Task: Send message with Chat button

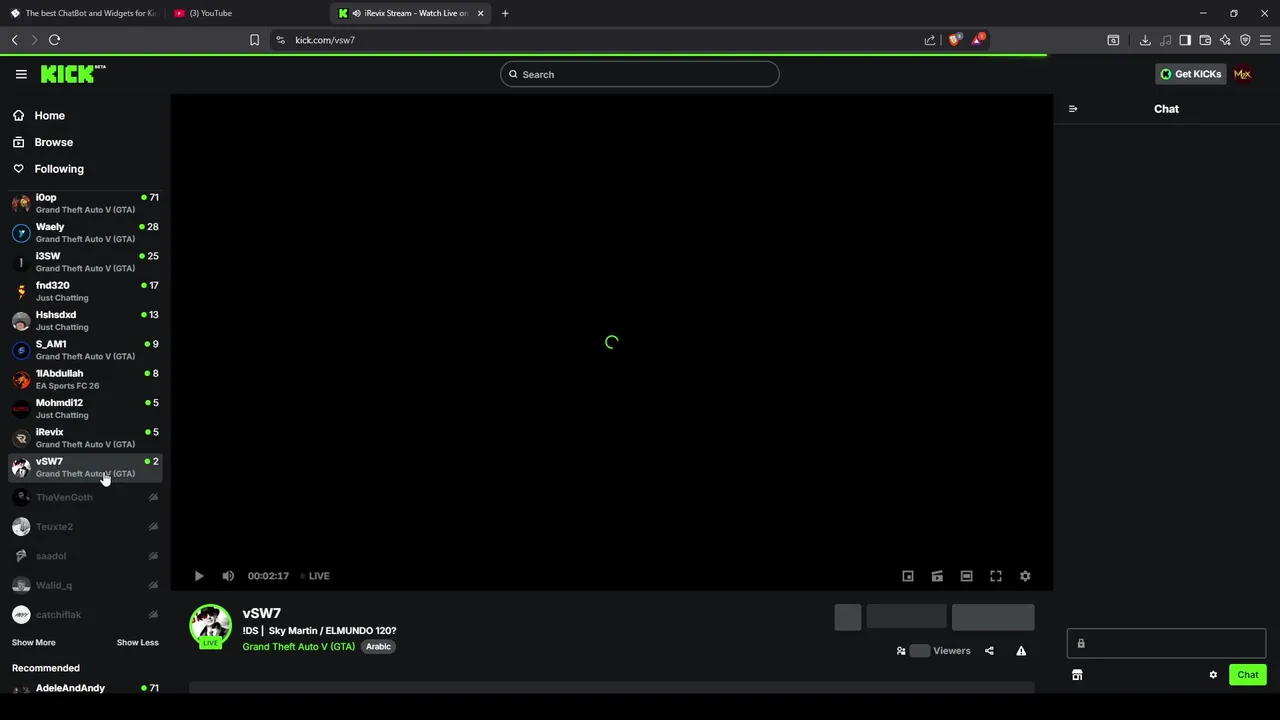Action: click(x=1247, y=675)
